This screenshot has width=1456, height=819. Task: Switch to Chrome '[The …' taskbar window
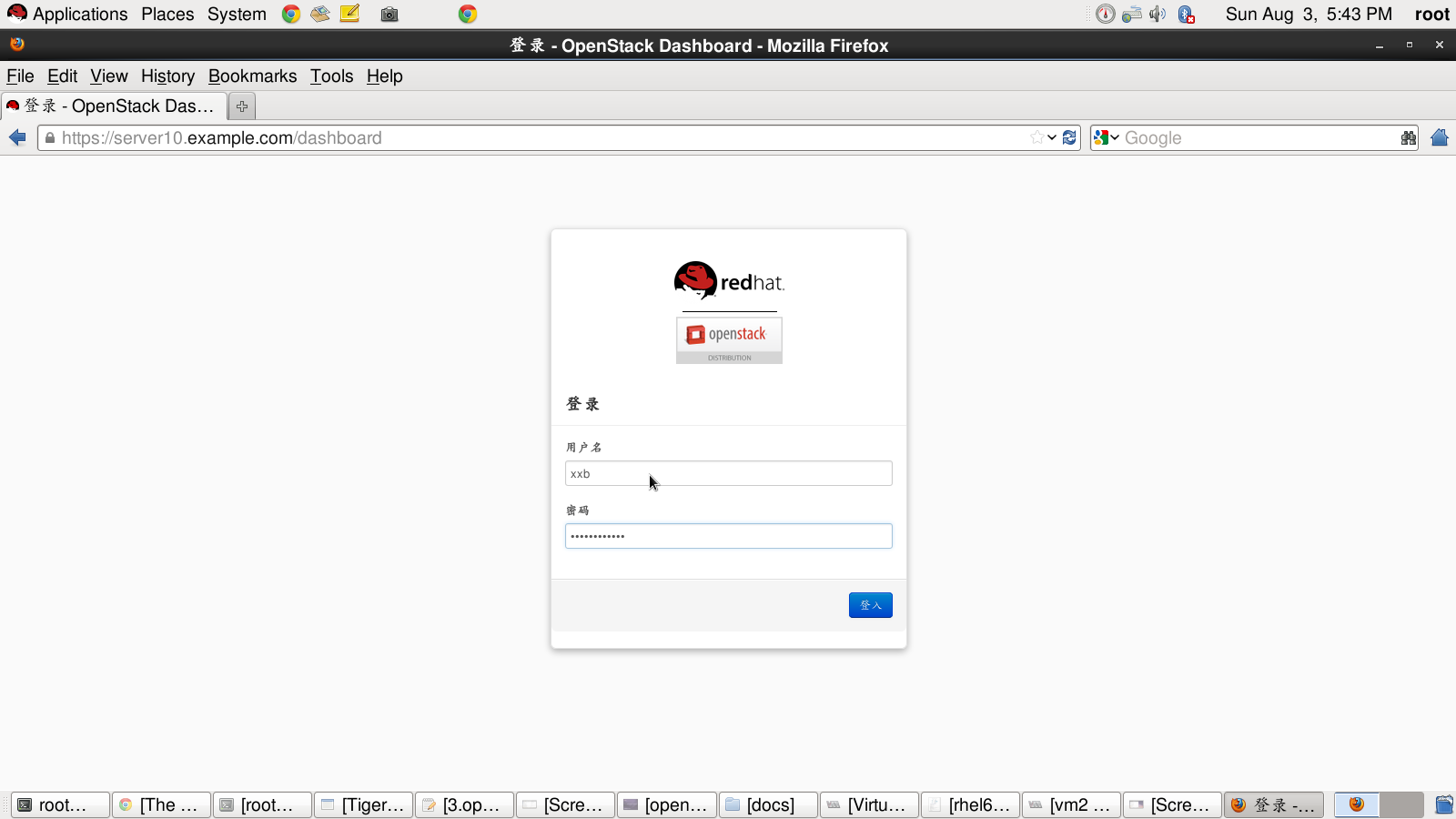(x=161, y=804)
